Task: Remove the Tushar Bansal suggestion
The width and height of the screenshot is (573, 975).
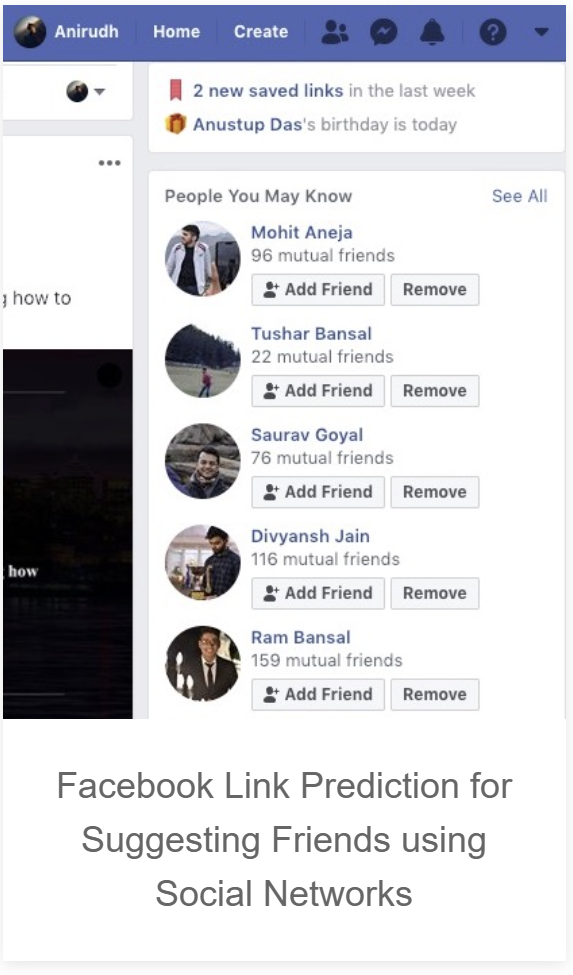Action: [435, 391]
